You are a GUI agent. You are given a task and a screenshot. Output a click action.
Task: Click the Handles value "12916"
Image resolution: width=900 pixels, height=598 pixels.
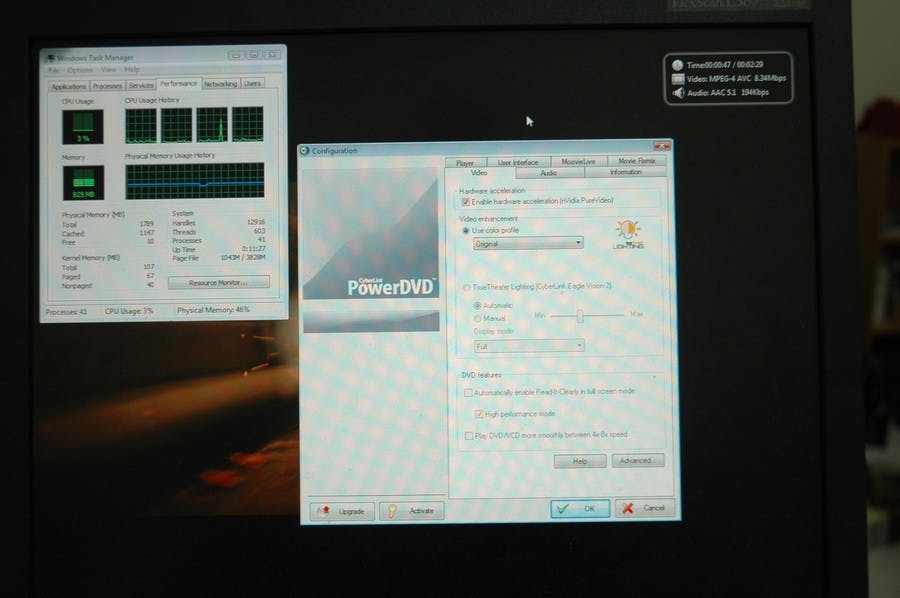pyautogui.click(x=256, y=222)
